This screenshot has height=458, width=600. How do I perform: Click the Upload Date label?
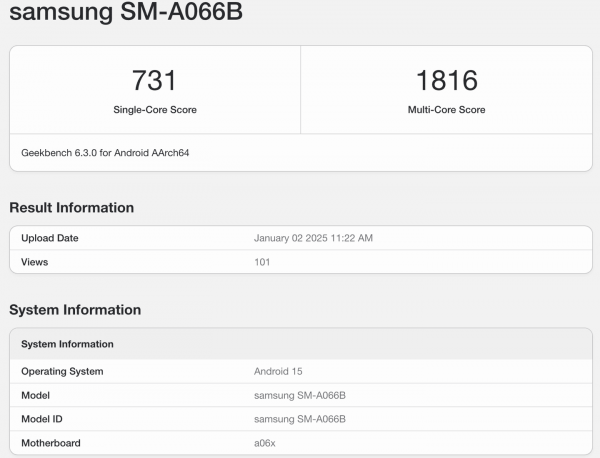click(50, 238)
